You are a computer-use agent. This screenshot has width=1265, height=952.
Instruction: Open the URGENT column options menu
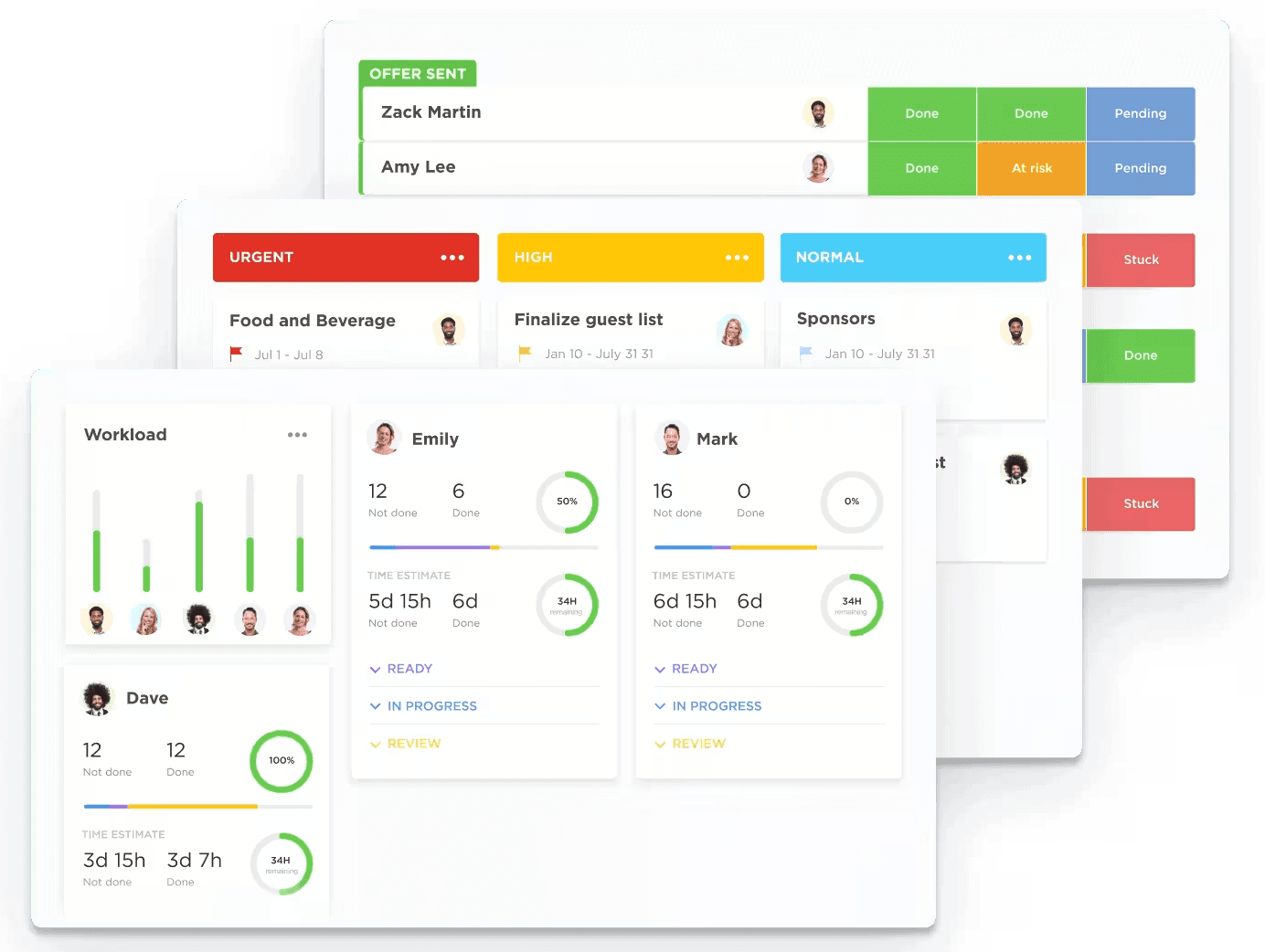click(x=452, y=258)
